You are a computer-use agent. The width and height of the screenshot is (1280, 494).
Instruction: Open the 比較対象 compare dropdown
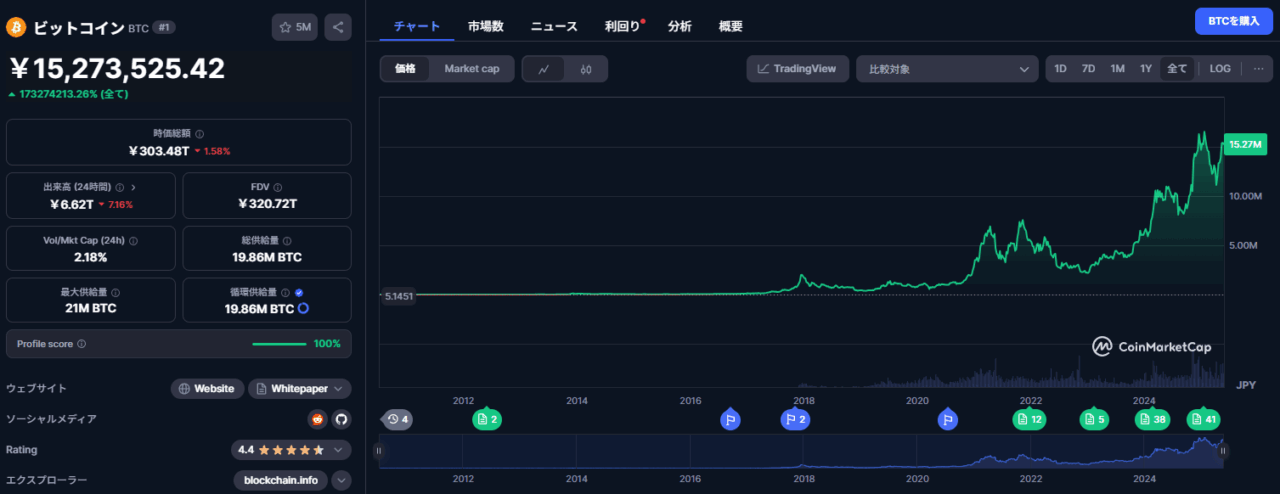(947, 69)
